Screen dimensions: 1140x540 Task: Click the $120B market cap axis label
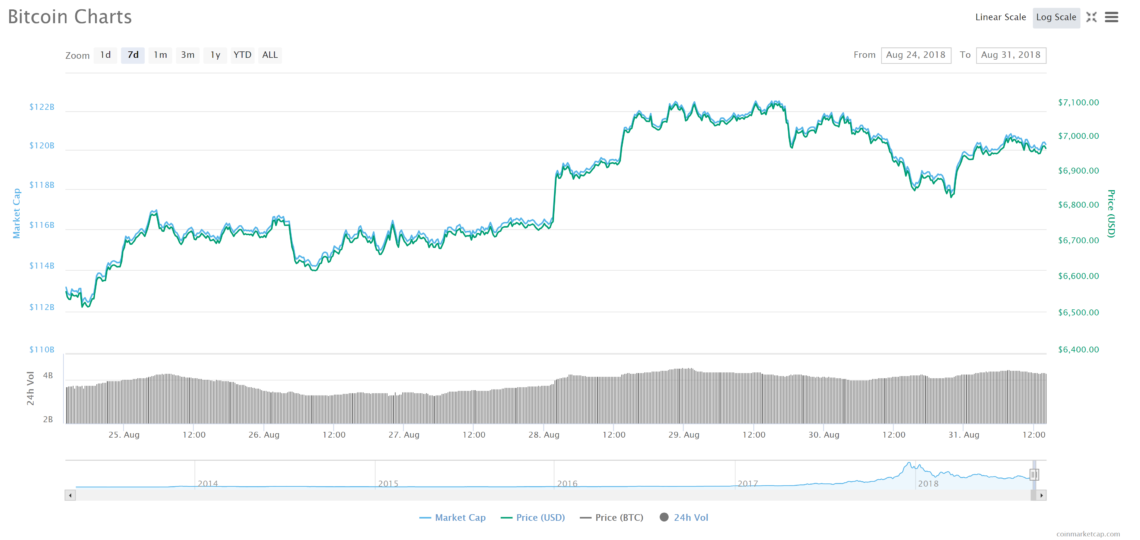(x=41, y=145)
